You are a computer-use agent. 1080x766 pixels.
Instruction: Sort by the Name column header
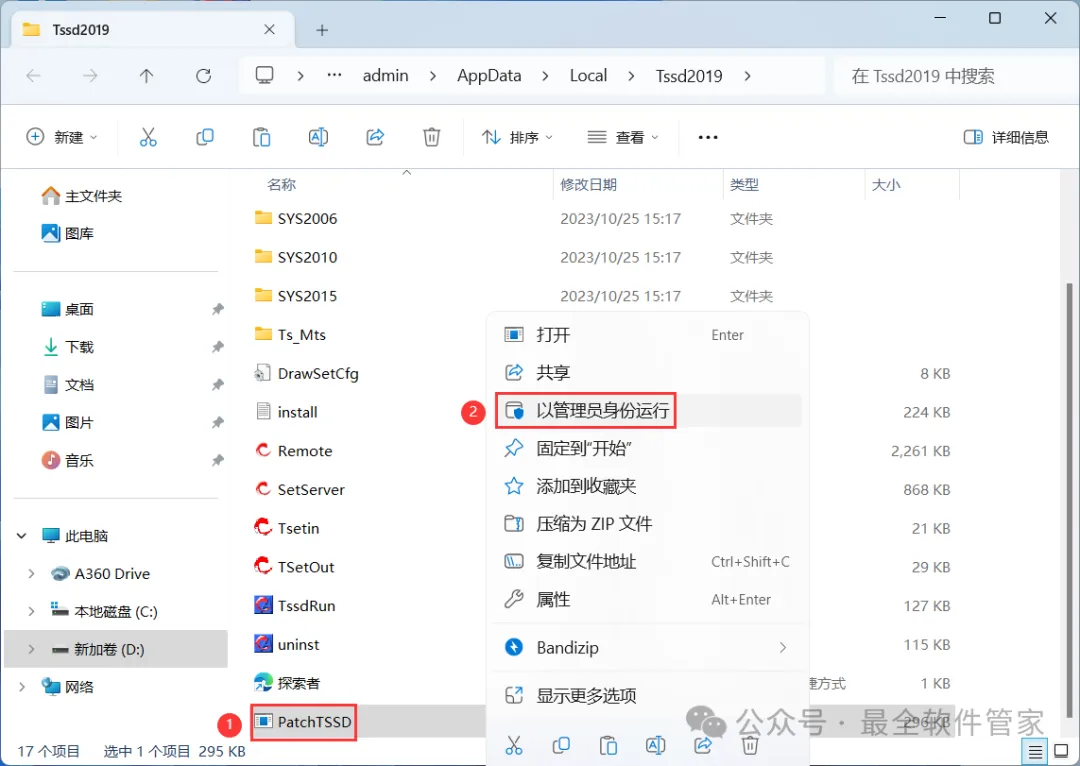click(x=281, y=185)
